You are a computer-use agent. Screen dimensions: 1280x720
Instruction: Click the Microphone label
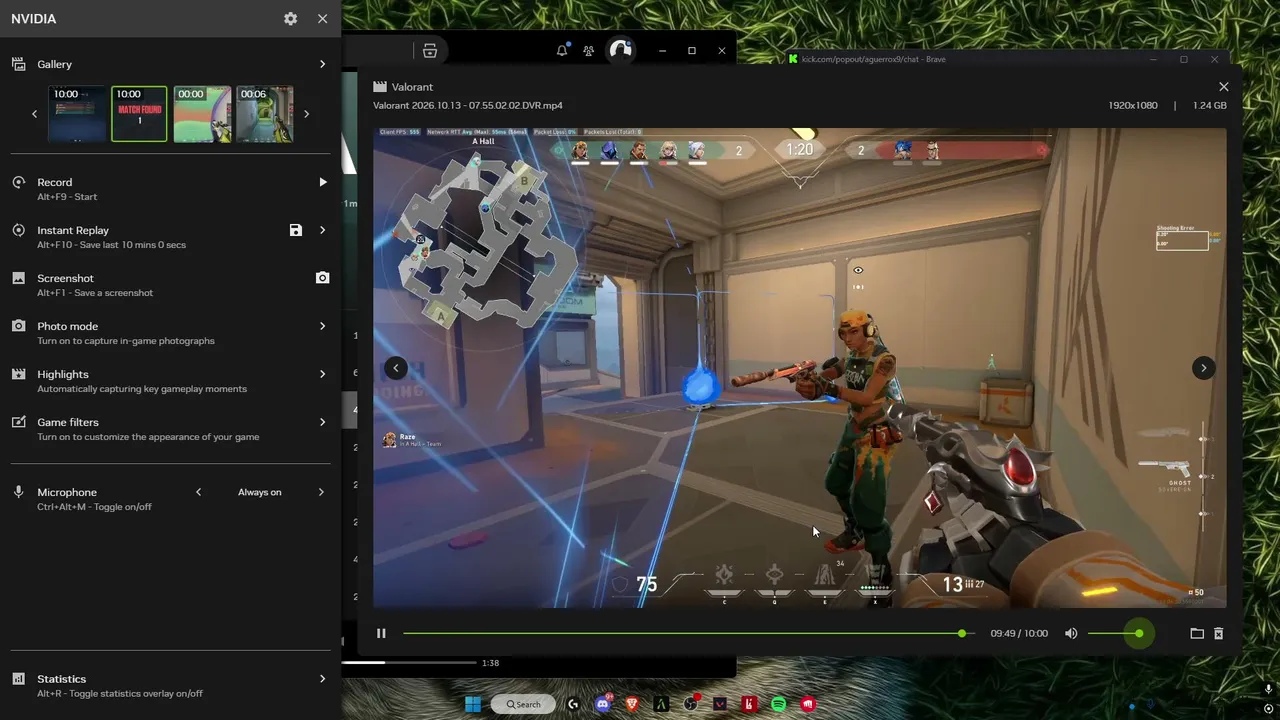click(67, 492)
